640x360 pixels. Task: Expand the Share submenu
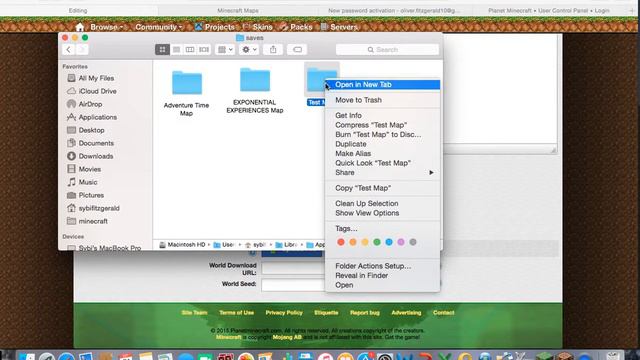tap(382, 173)
